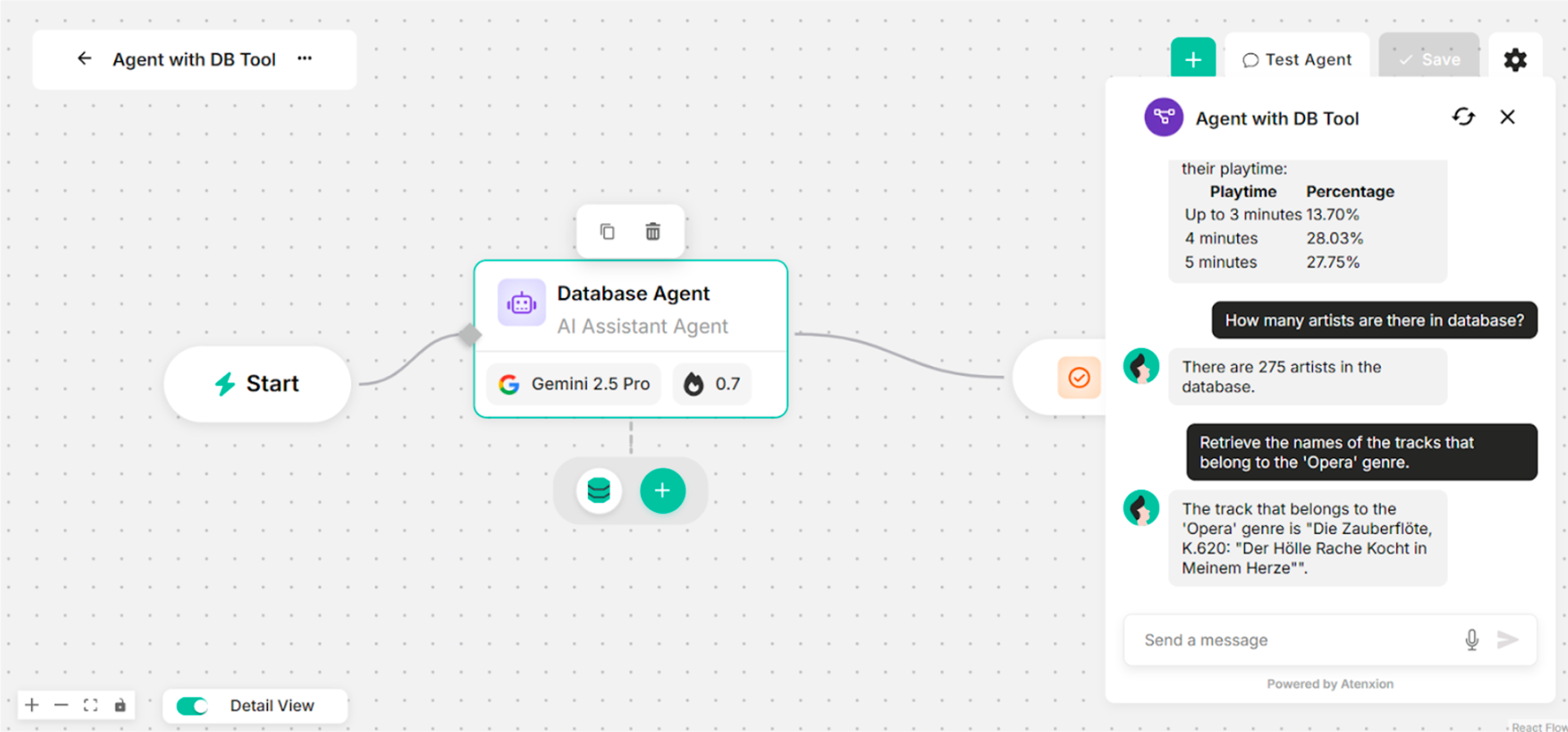Open the database tool icon under agent
Image resolution: width=1568 pixels, height=732 pixels.
click(x=599, y=490)
